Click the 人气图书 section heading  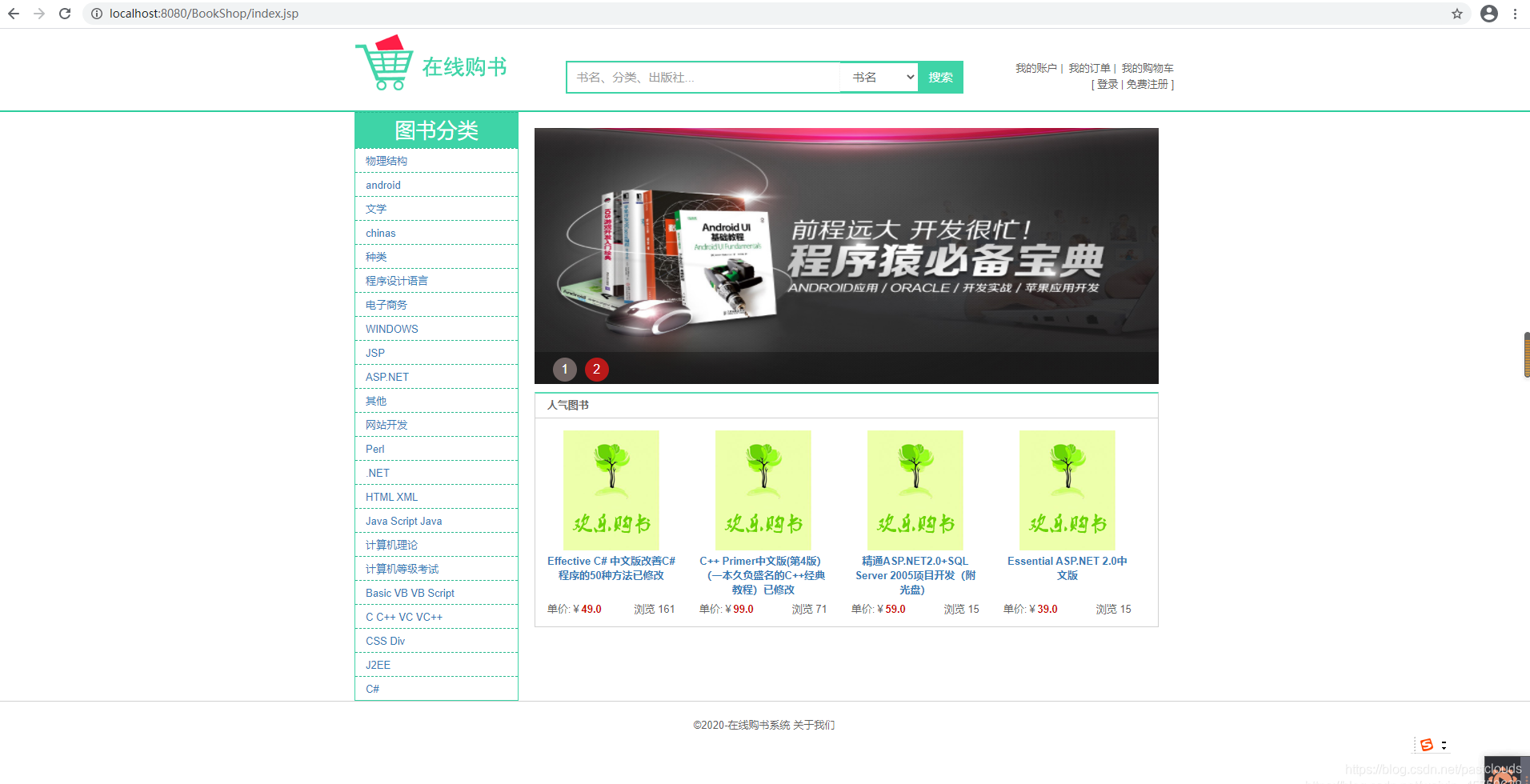pyautogui.click(x=568, y=405)
